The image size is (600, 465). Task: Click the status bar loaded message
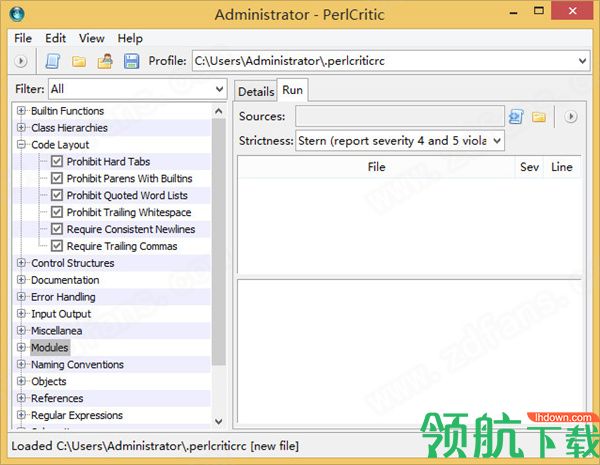point(155,446)
